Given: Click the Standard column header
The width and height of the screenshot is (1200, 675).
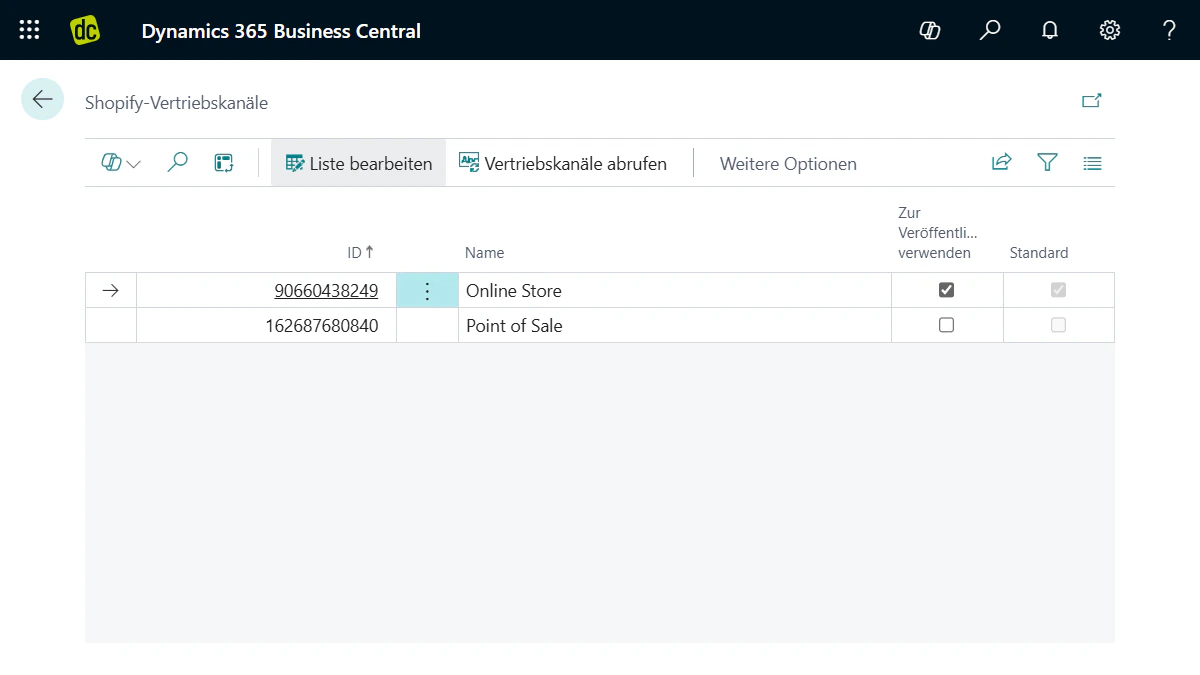Looking at the screenshot, I should 1039,253.
